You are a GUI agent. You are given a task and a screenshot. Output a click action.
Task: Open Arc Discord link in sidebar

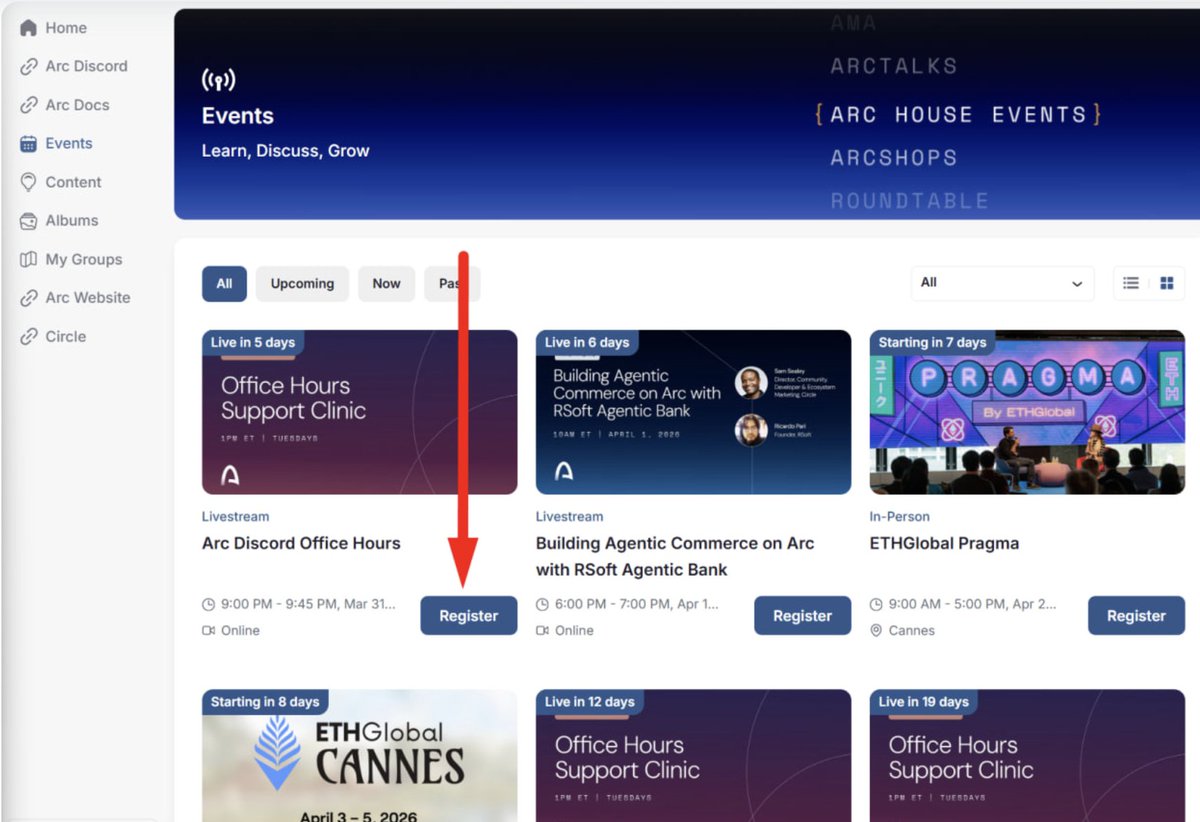point(86,66)
